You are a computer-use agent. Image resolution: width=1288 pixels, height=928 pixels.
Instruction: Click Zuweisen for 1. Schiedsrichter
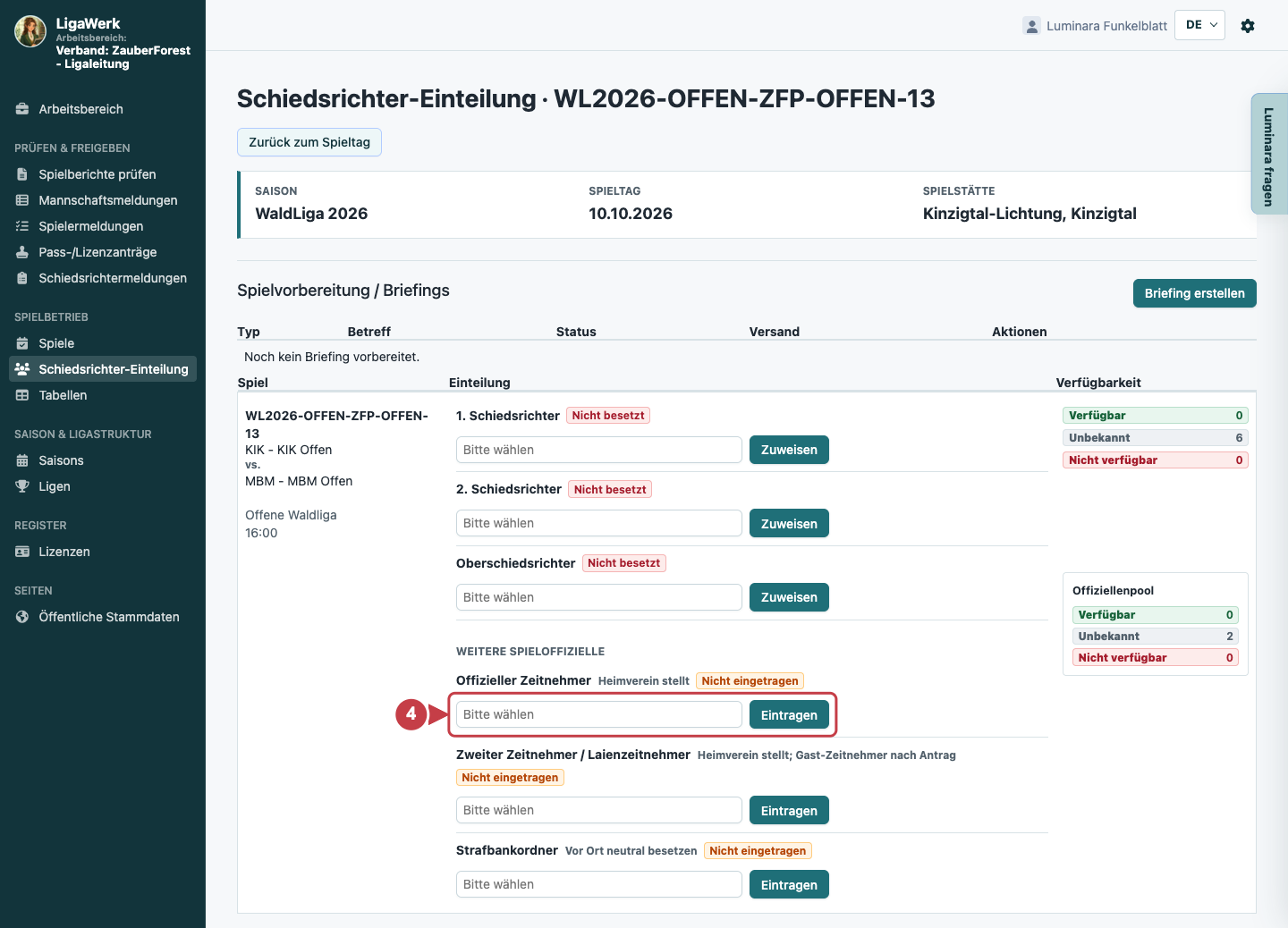pyautogui.click(x=789, y=450)
